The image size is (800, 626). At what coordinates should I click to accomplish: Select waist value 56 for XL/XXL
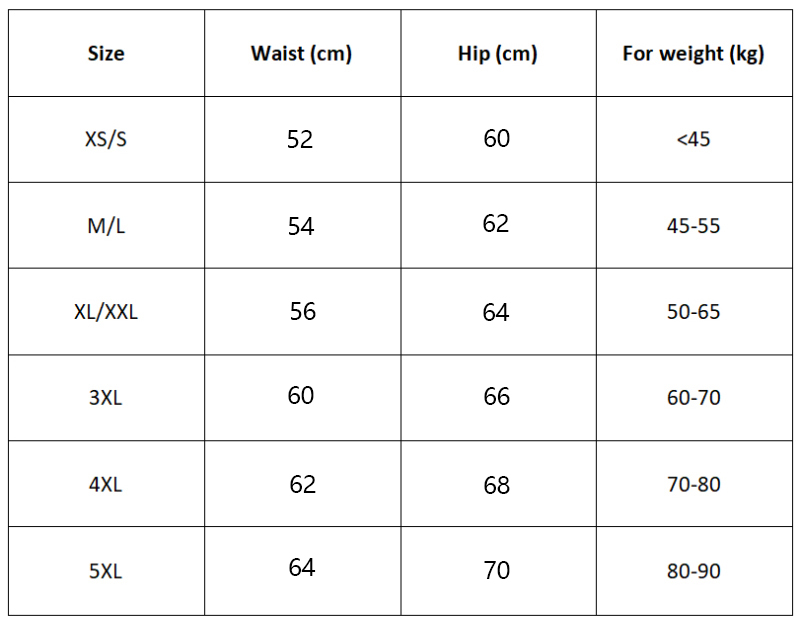pyautogui.click(x=303, y=312)
